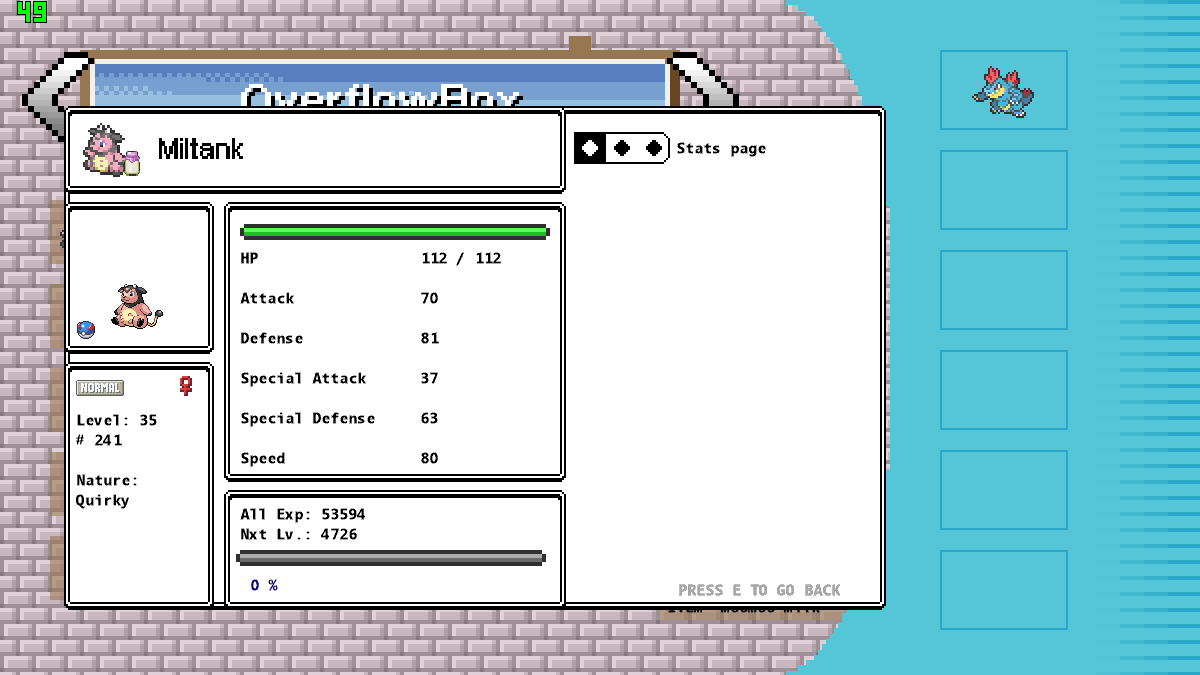Click the Defense stat value 81

tap(430, 338)
